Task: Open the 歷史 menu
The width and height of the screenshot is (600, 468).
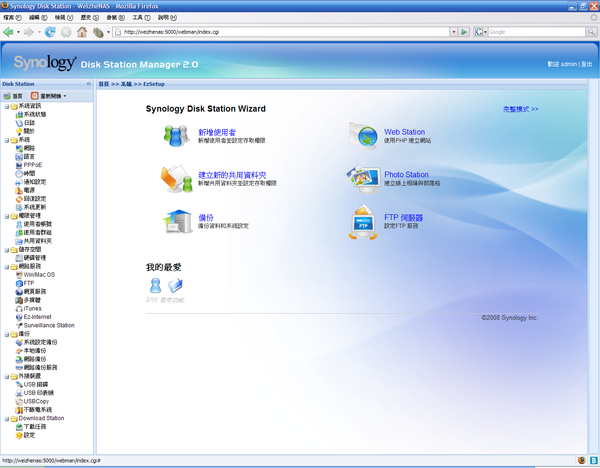Action: pos(90,18)
